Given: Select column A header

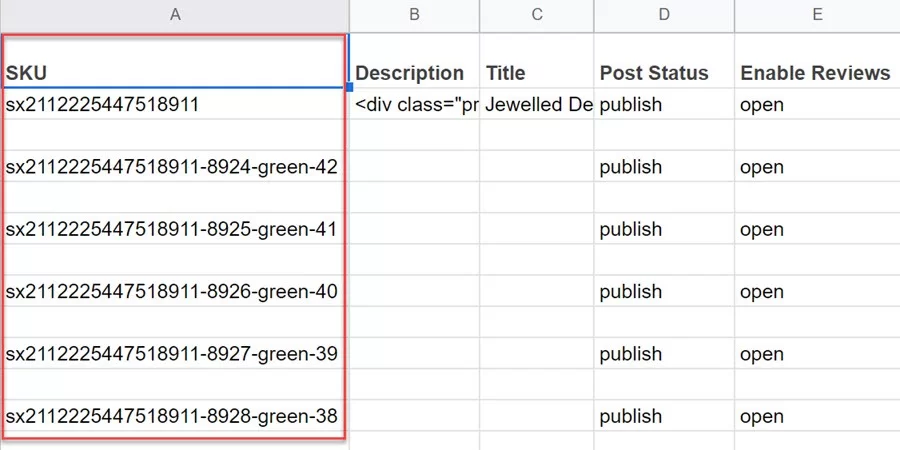Looking at the screenshot, I should 175,14.
